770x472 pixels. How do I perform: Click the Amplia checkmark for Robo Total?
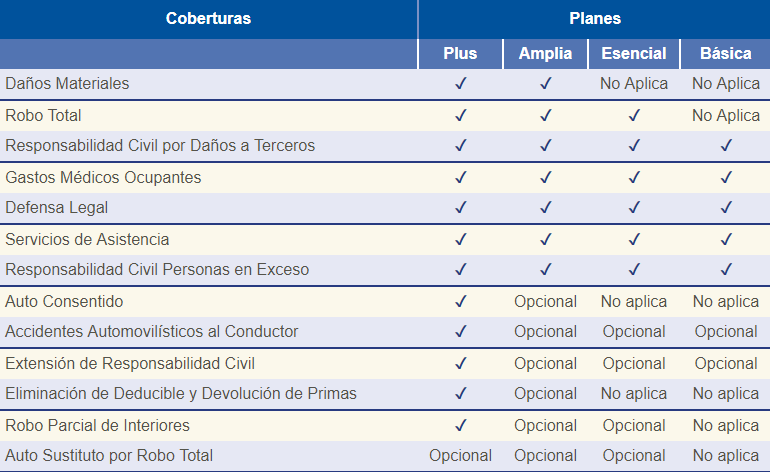(x=546, y=115)
